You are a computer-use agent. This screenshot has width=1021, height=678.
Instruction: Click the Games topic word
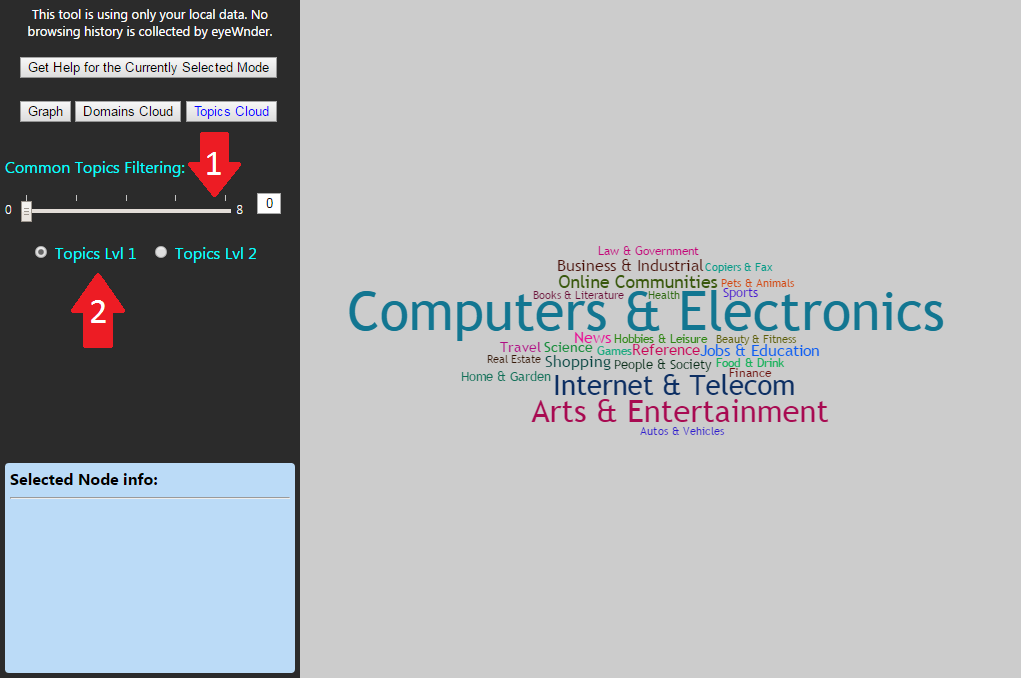[614, 352]
